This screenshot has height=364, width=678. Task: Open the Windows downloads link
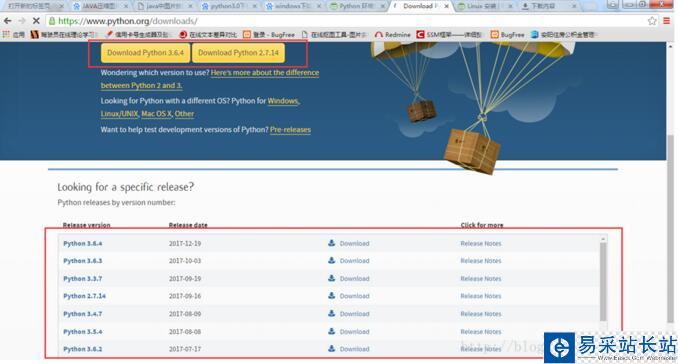click(283, 101)
